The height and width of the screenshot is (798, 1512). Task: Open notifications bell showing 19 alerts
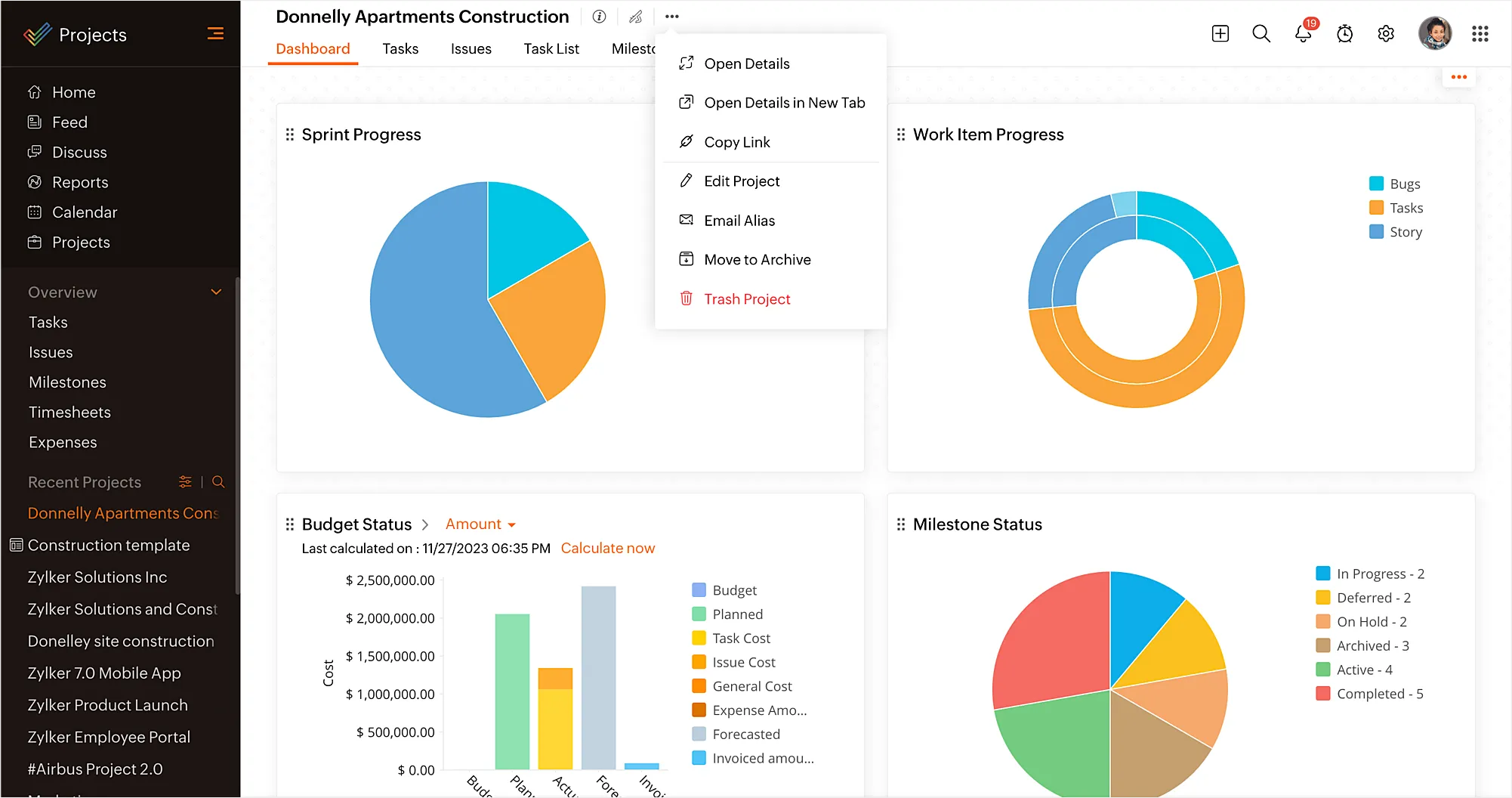click(x=1303, y=33)
